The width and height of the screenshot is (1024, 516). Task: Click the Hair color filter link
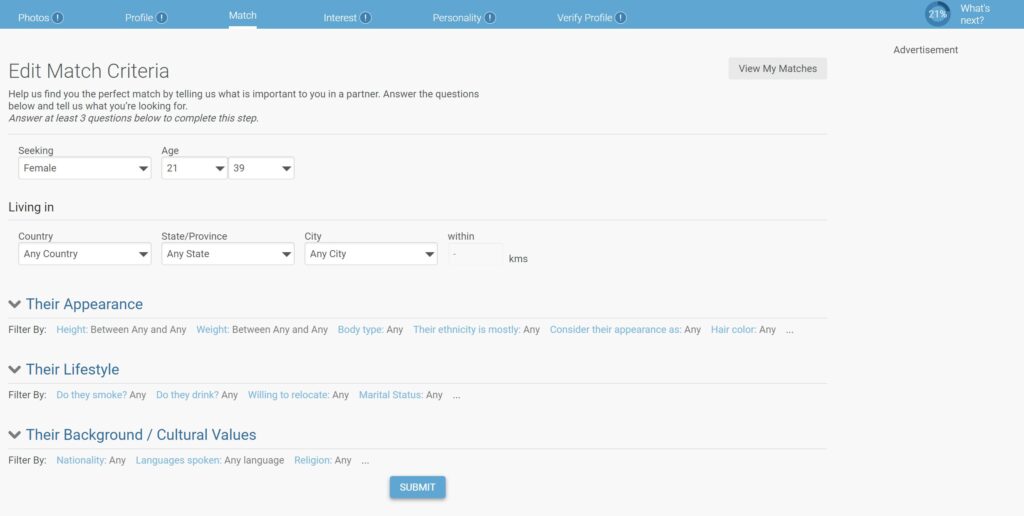tap(733, 329)
